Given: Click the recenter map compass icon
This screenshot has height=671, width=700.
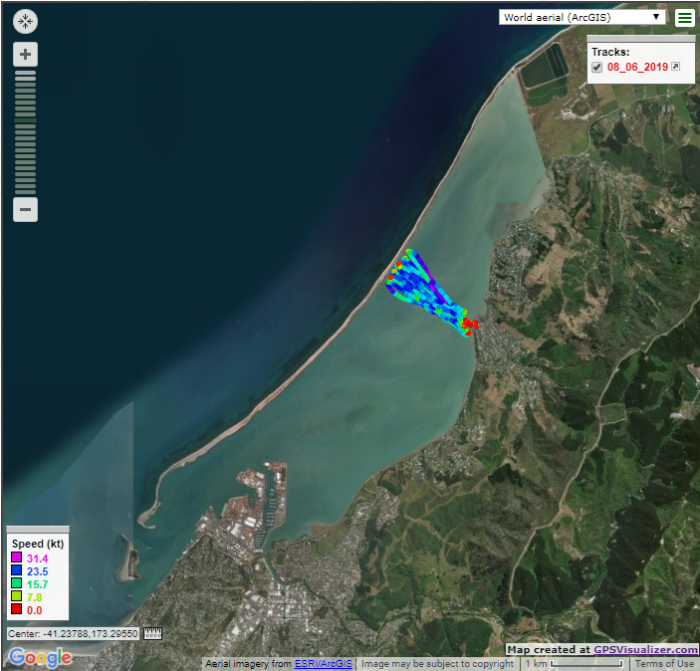Looking at the screenshot, I should click(25, 21).
